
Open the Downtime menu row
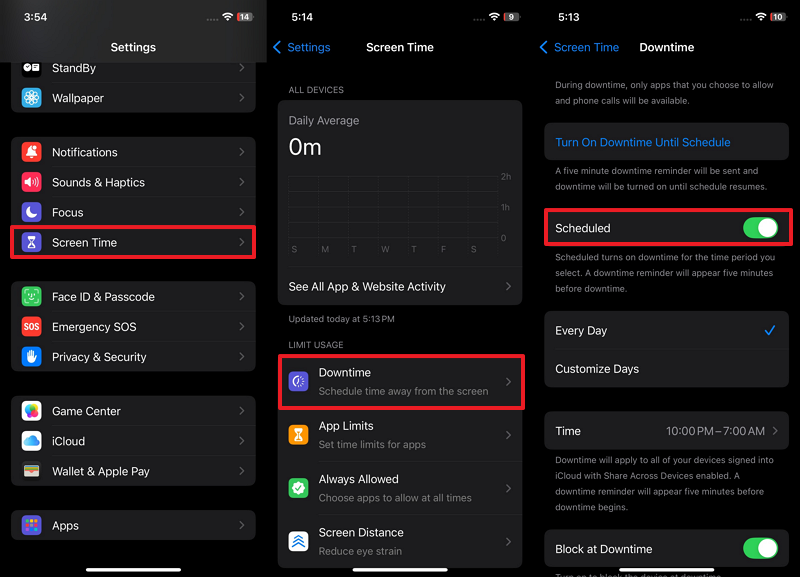401,382
